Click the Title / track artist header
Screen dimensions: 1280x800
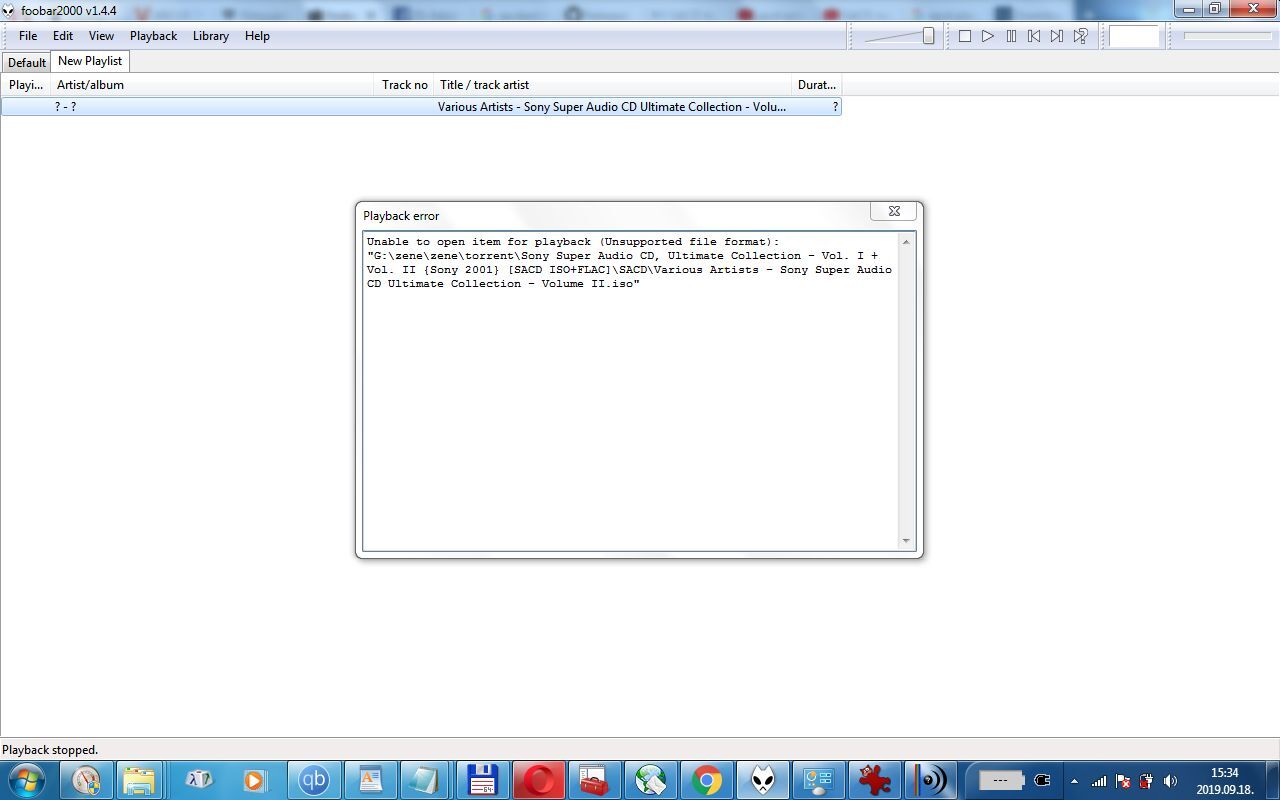click(x=613, y=85)
